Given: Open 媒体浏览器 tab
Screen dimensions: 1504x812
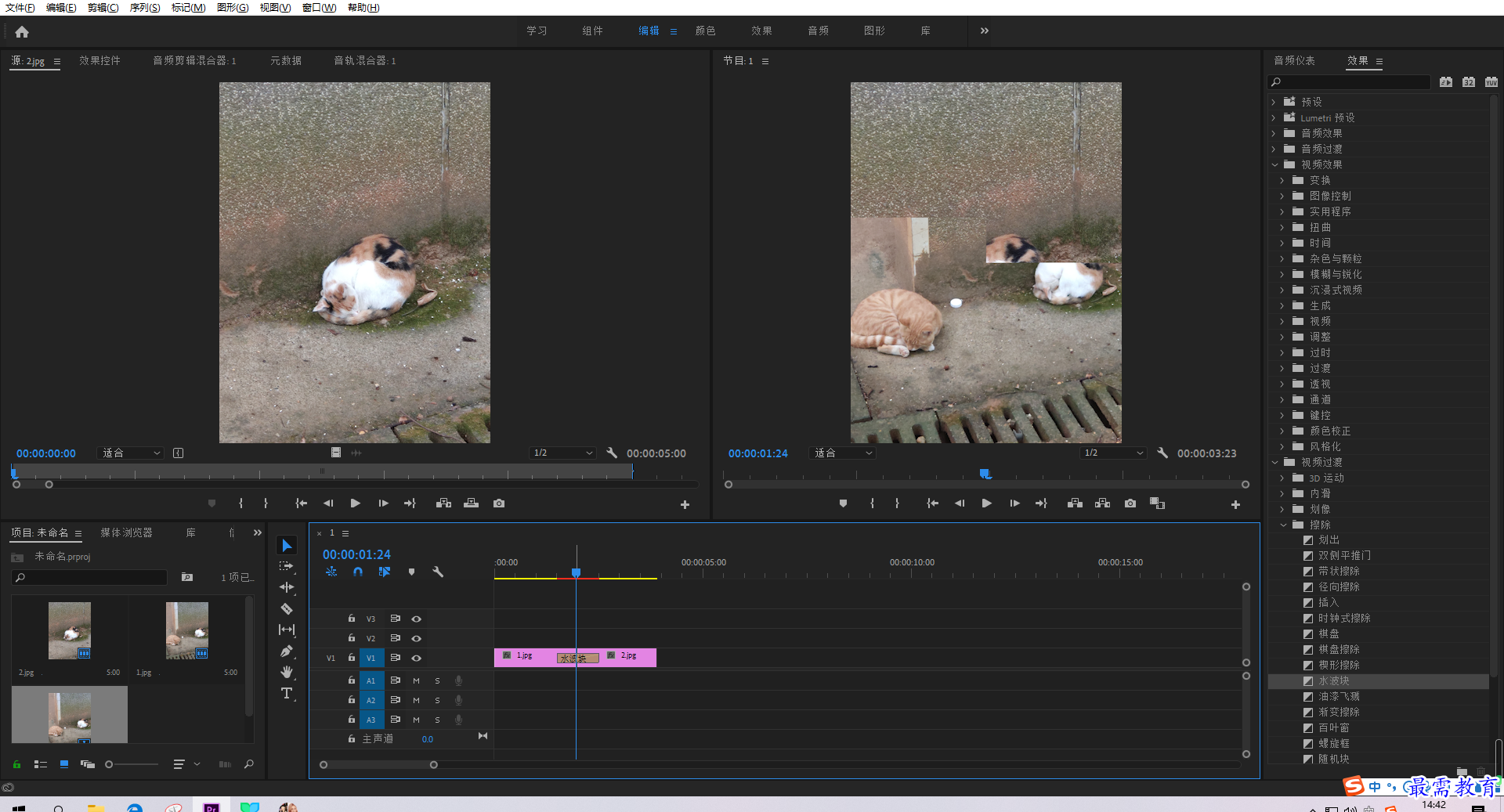Looking at the screenshot, I should pyautogui.click(x=126, y=532).
